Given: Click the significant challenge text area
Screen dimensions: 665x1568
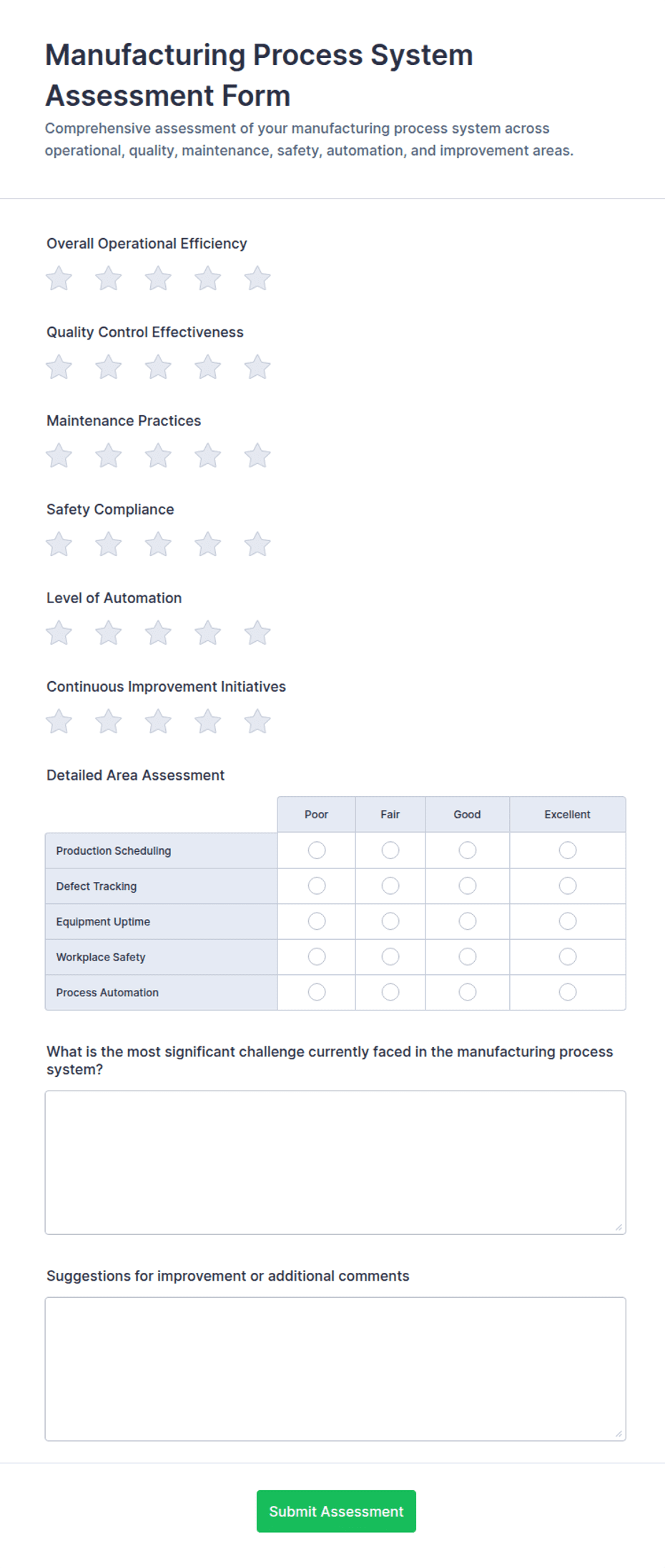Looking at the screenshot, I should tap(335, 1162).
